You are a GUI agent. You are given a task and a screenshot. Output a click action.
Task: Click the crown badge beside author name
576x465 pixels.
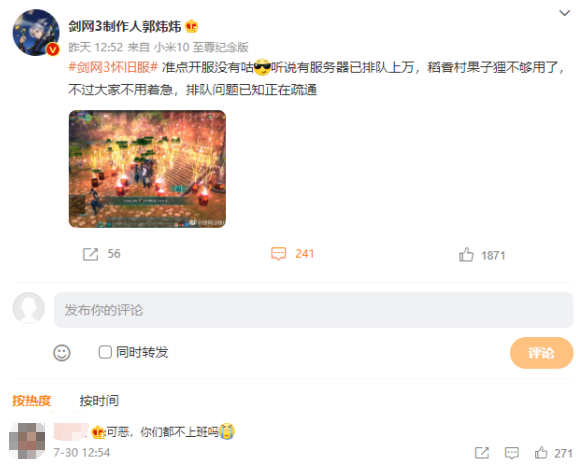click(191, 26)
